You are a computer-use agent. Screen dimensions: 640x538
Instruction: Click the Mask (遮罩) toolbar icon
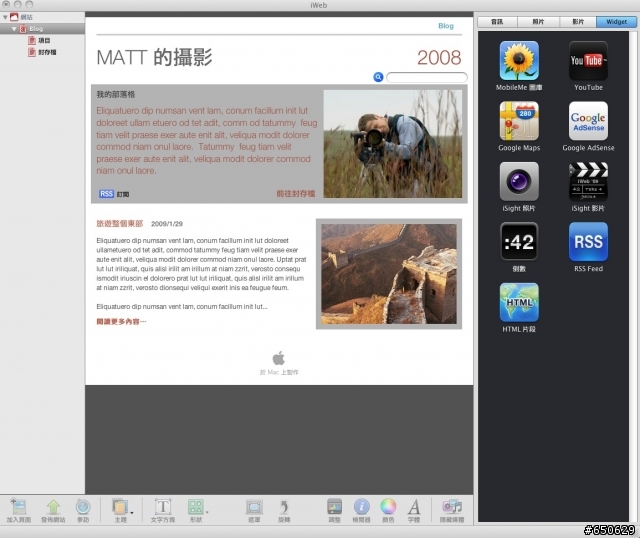(254, 507)
